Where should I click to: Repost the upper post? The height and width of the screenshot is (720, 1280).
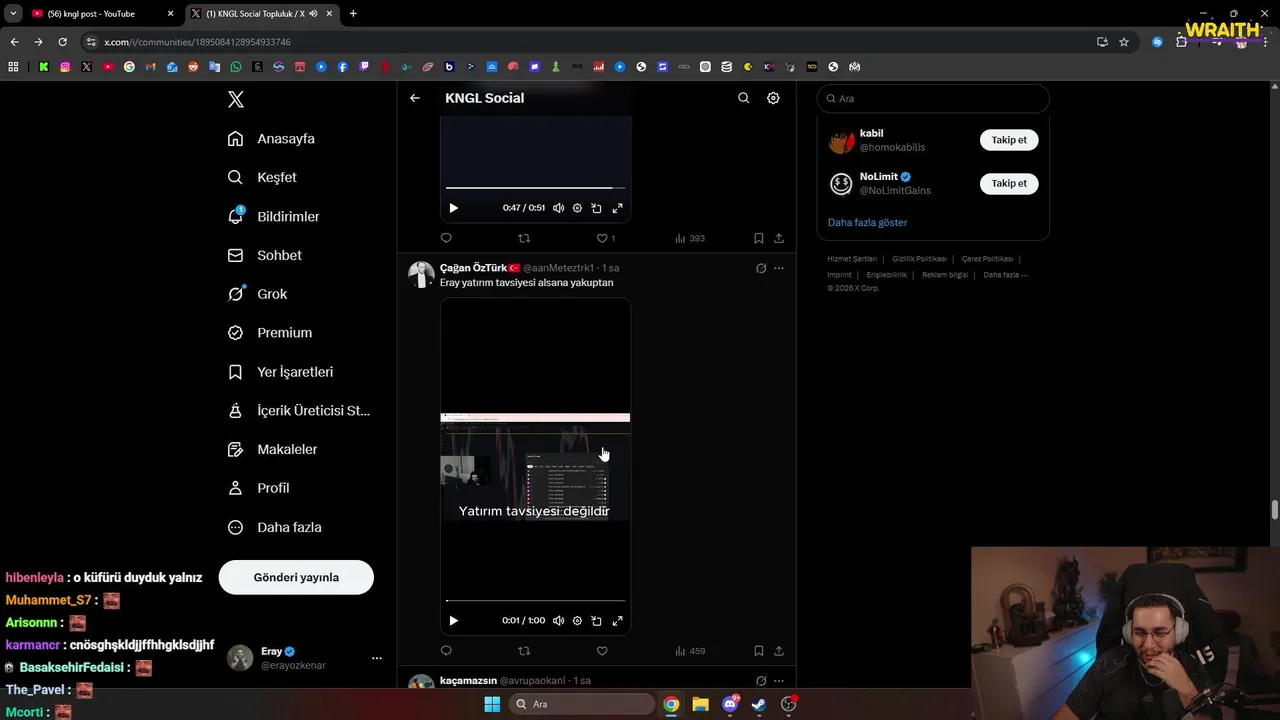tap(524, 238)
